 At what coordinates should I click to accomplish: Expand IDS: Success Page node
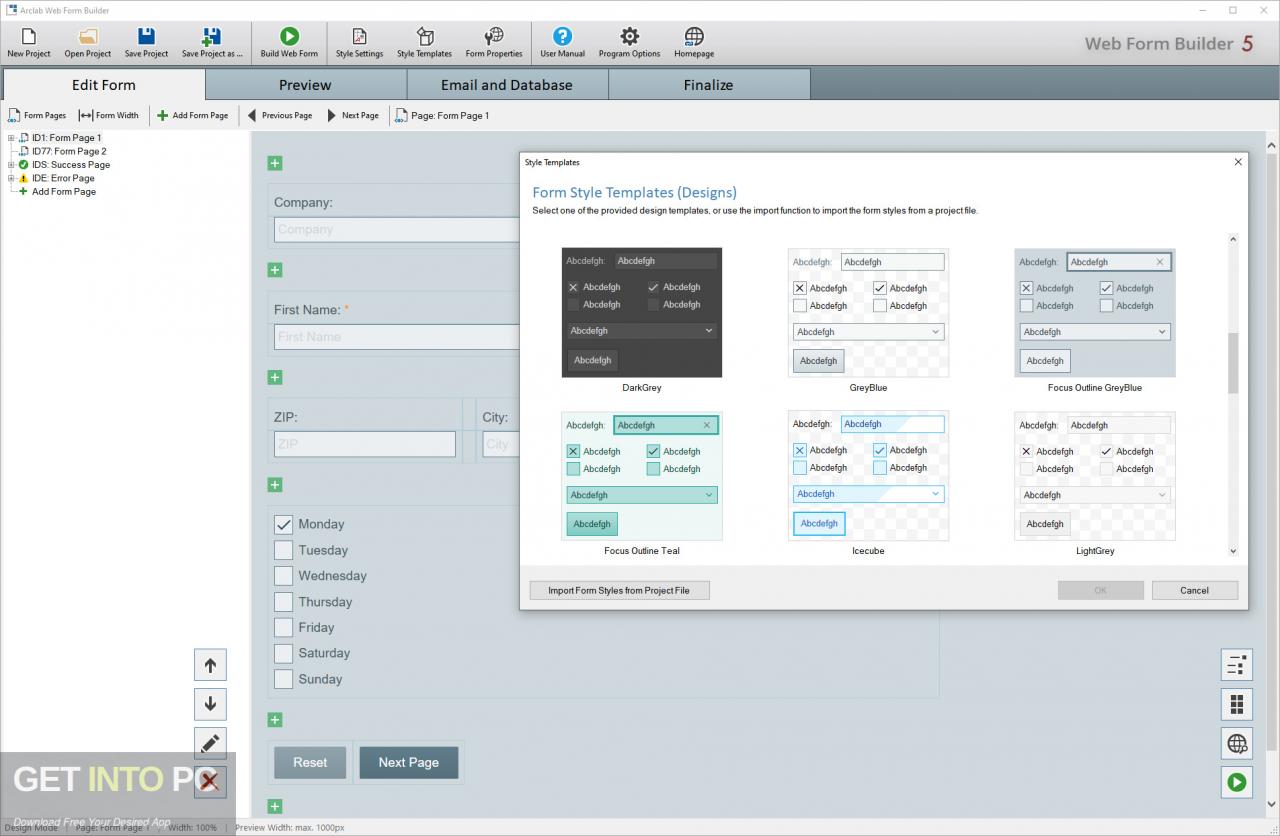pos(11,165)
